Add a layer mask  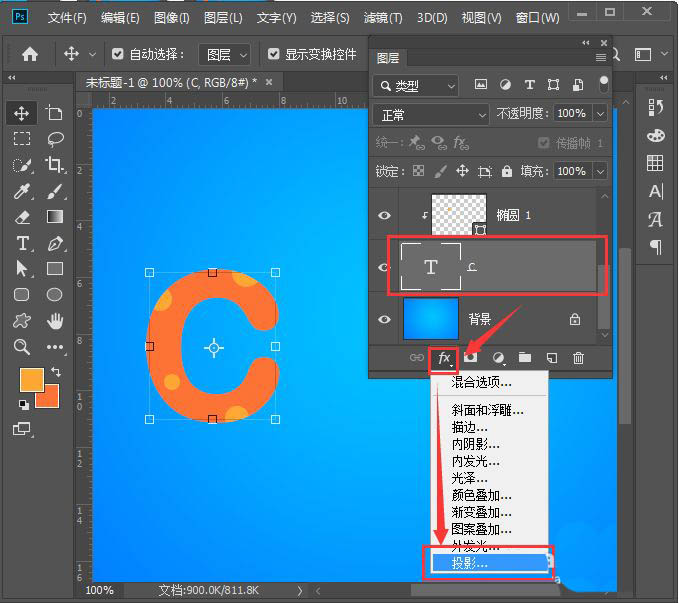point(470,358)
